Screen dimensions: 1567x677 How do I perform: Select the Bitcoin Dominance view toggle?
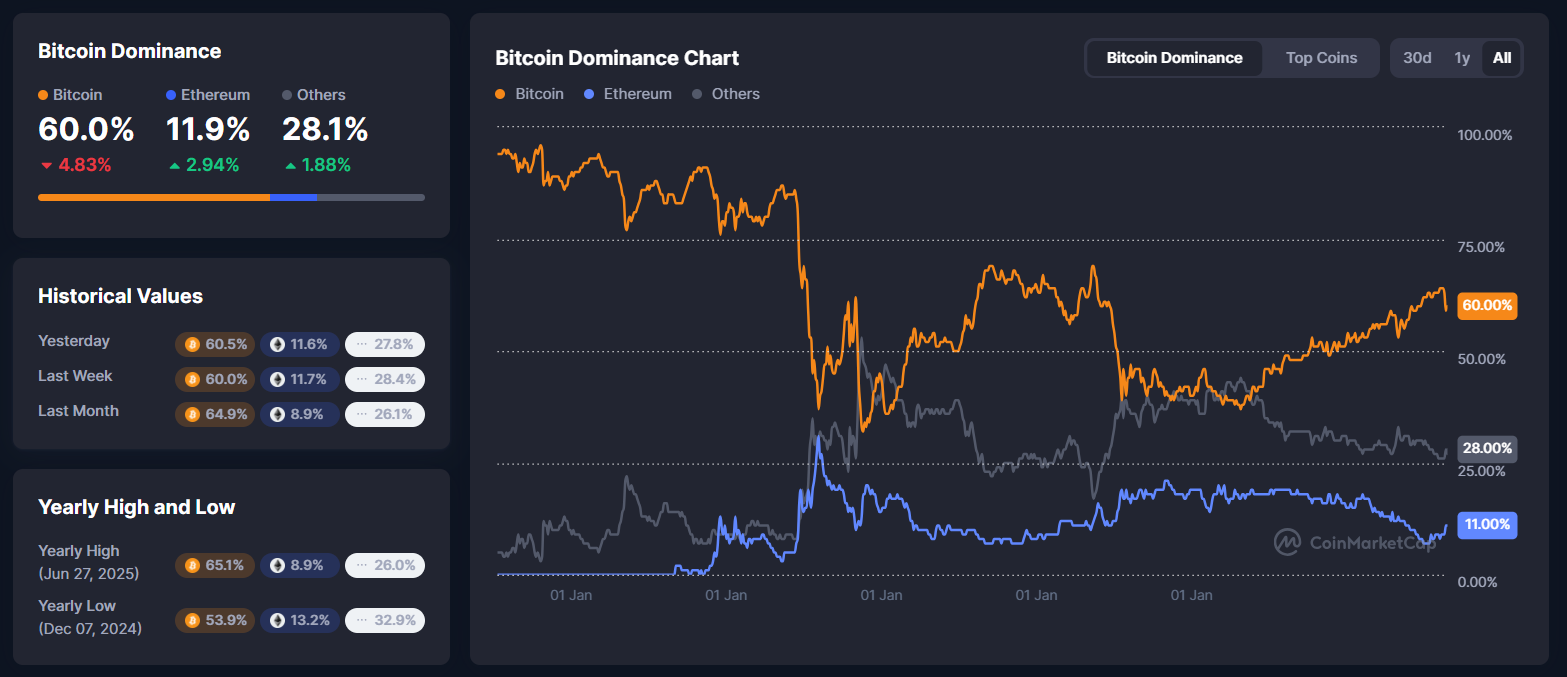1174,58
